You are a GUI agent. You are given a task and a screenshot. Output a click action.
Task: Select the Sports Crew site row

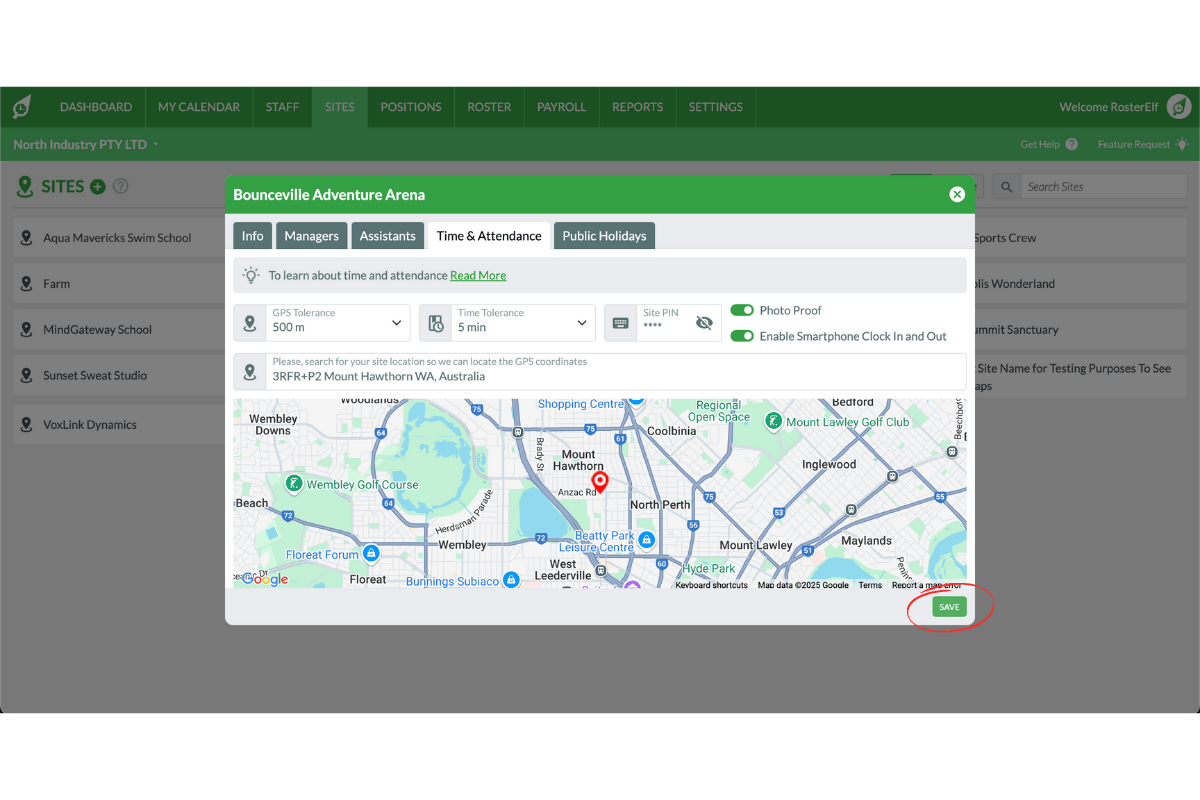[x=1081, y=238]
